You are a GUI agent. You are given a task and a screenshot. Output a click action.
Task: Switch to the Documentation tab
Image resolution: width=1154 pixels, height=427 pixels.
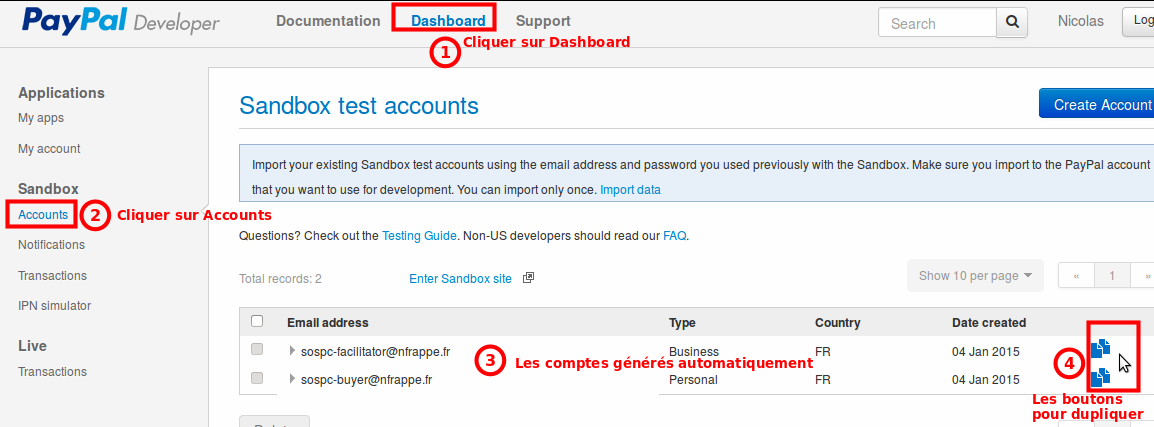coord(328,21)
